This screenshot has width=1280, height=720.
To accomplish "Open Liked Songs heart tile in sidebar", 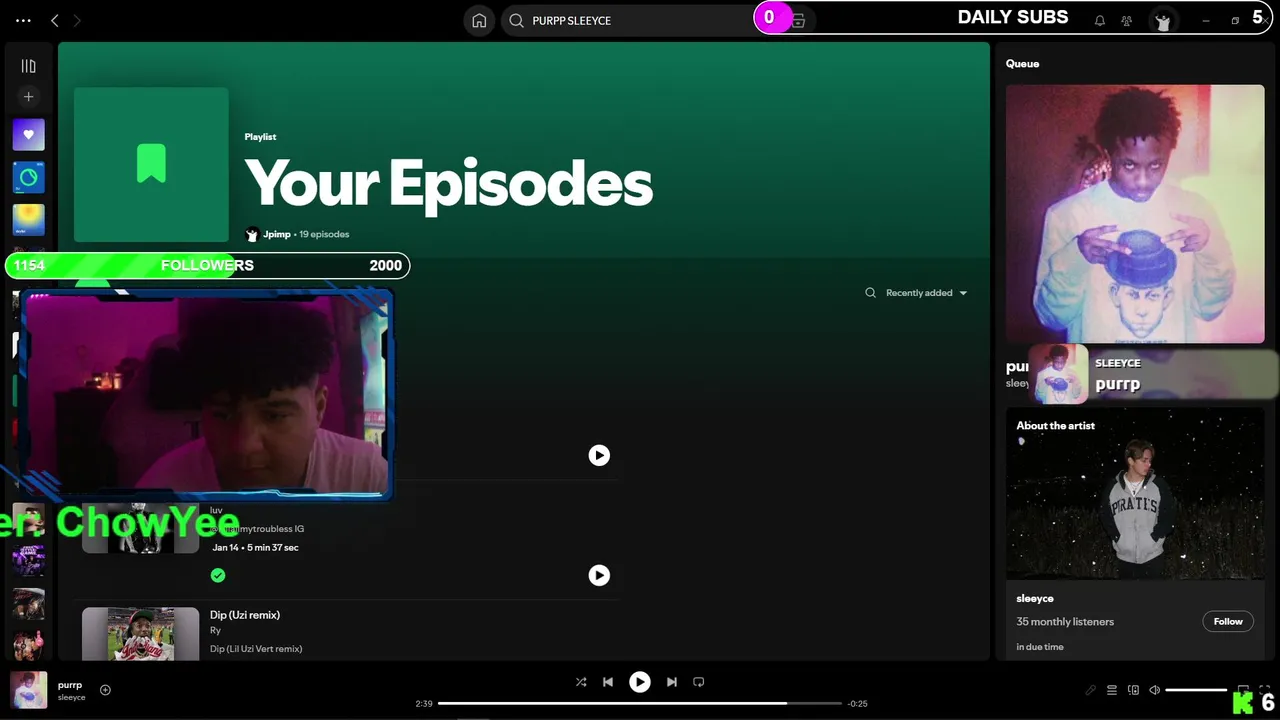I will (28, 135).
